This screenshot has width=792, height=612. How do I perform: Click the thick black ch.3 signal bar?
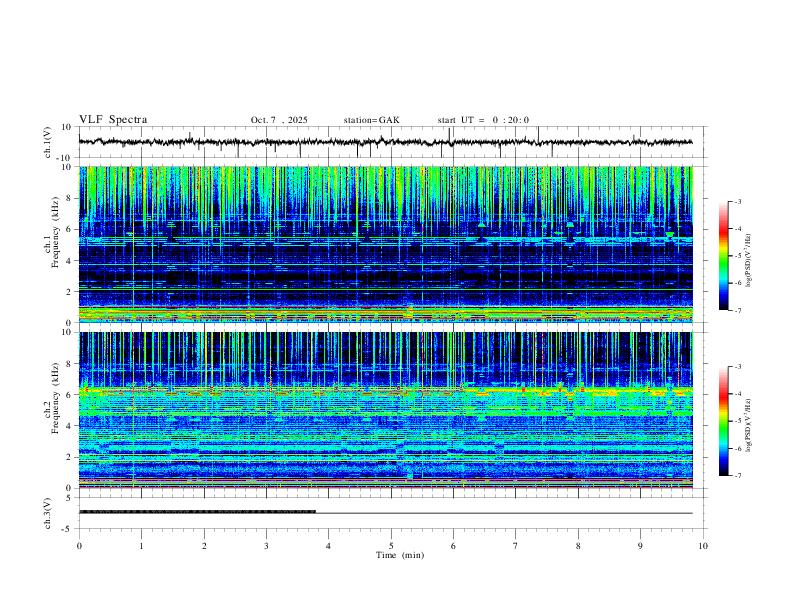click(197, 512)
